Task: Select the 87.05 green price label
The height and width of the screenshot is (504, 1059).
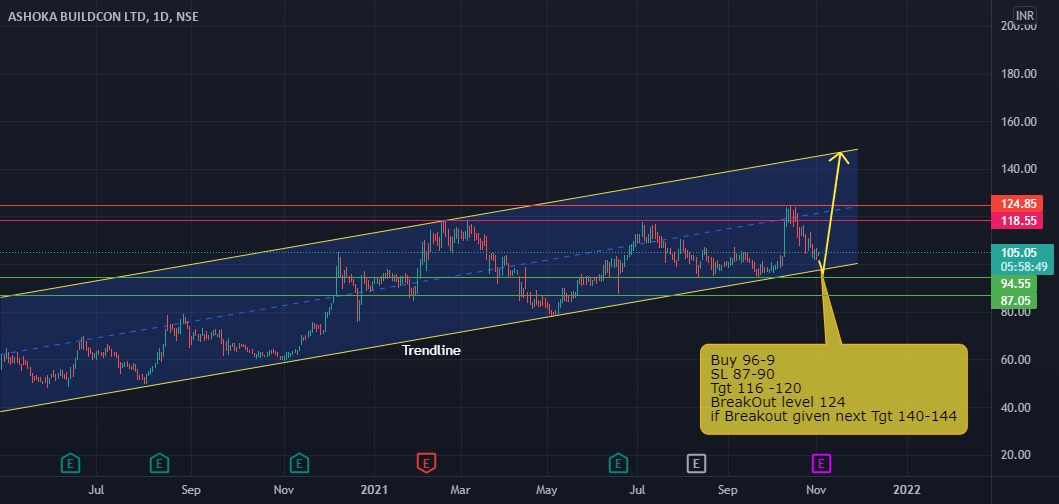Action: click(1013, 301)
